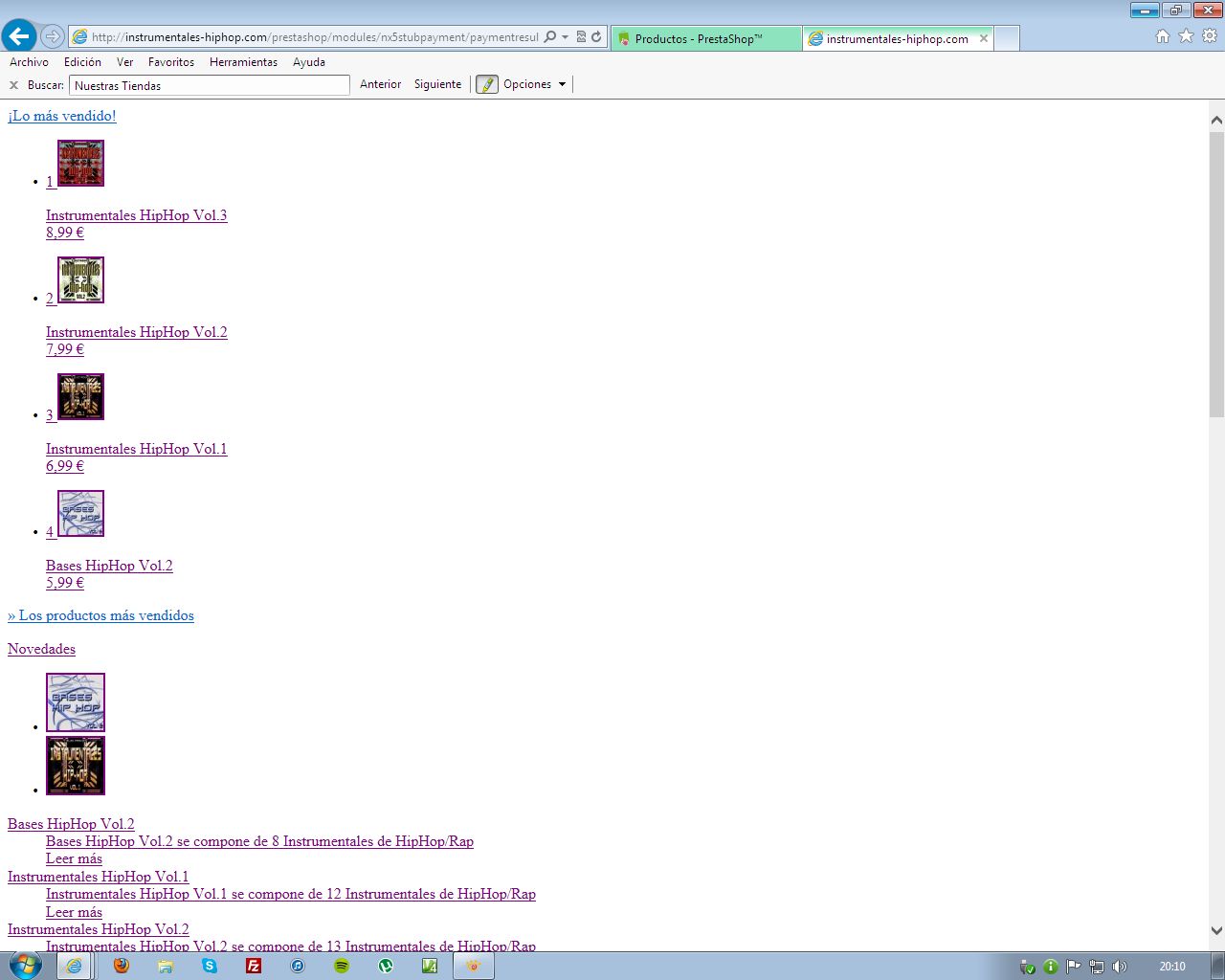Expand the Opciones dropdown in find bar
Image resolution: width=1225 pixels, height=980 pixels.
[x=534, y=84]
